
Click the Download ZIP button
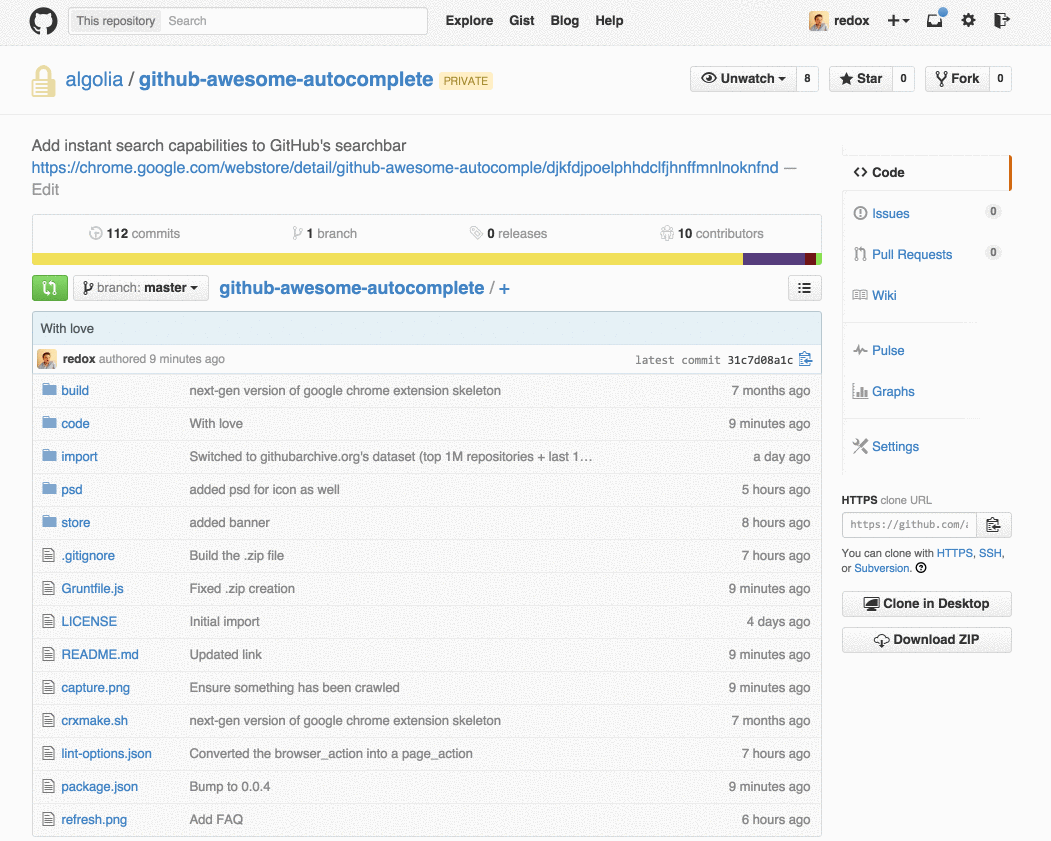tap(926, 640)
